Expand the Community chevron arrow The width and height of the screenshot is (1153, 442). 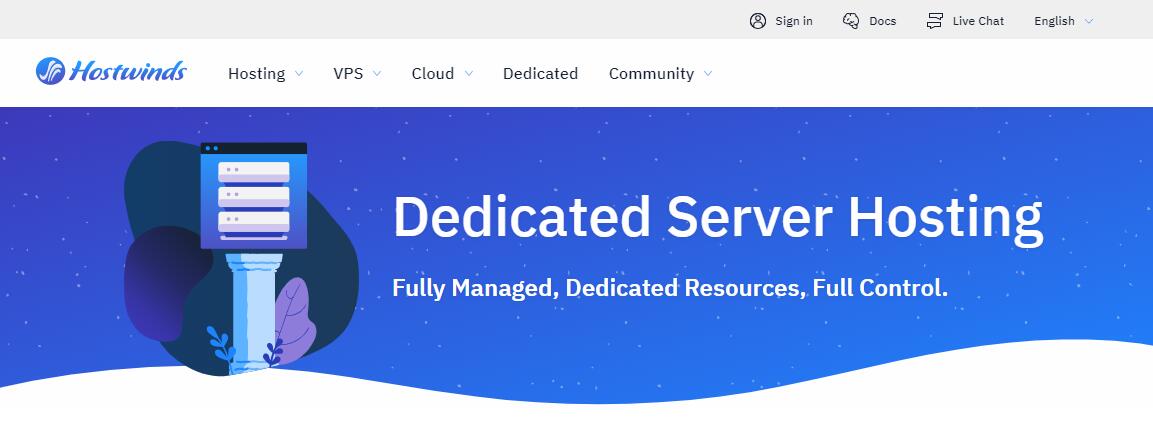pyautogui.click(x=708, y=74)
